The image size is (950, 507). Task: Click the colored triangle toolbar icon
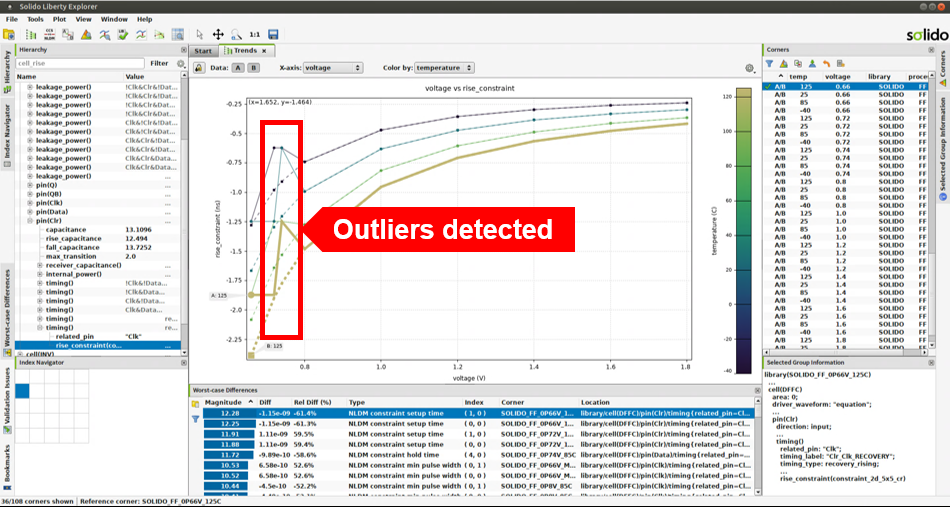pos(86,35)
